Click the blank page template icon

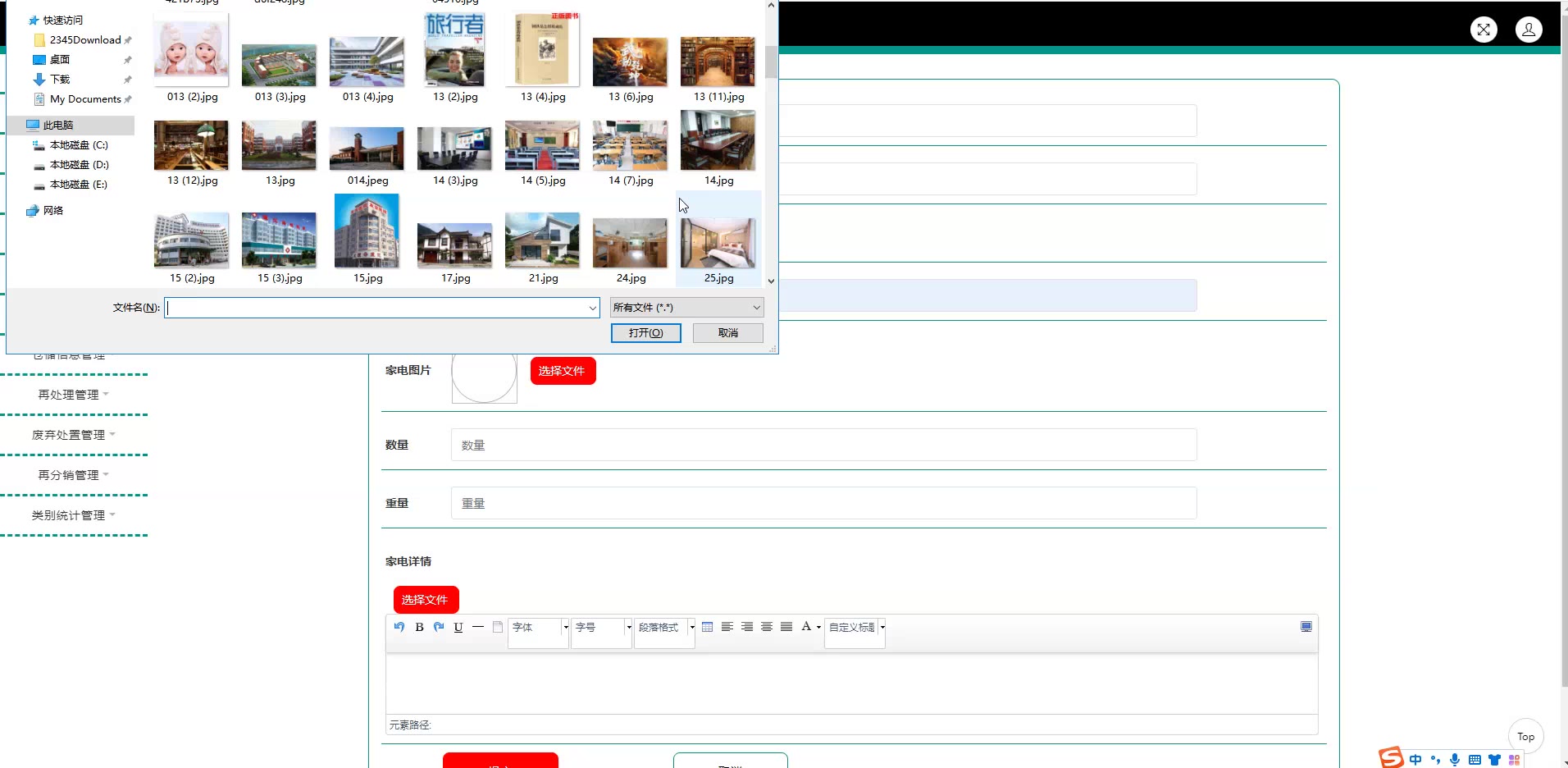point(498,627)
